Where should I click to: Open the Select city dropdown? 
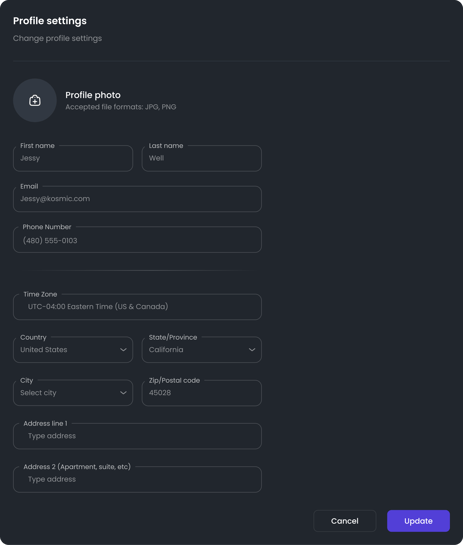pyautogui.click(x=73, y=393)
